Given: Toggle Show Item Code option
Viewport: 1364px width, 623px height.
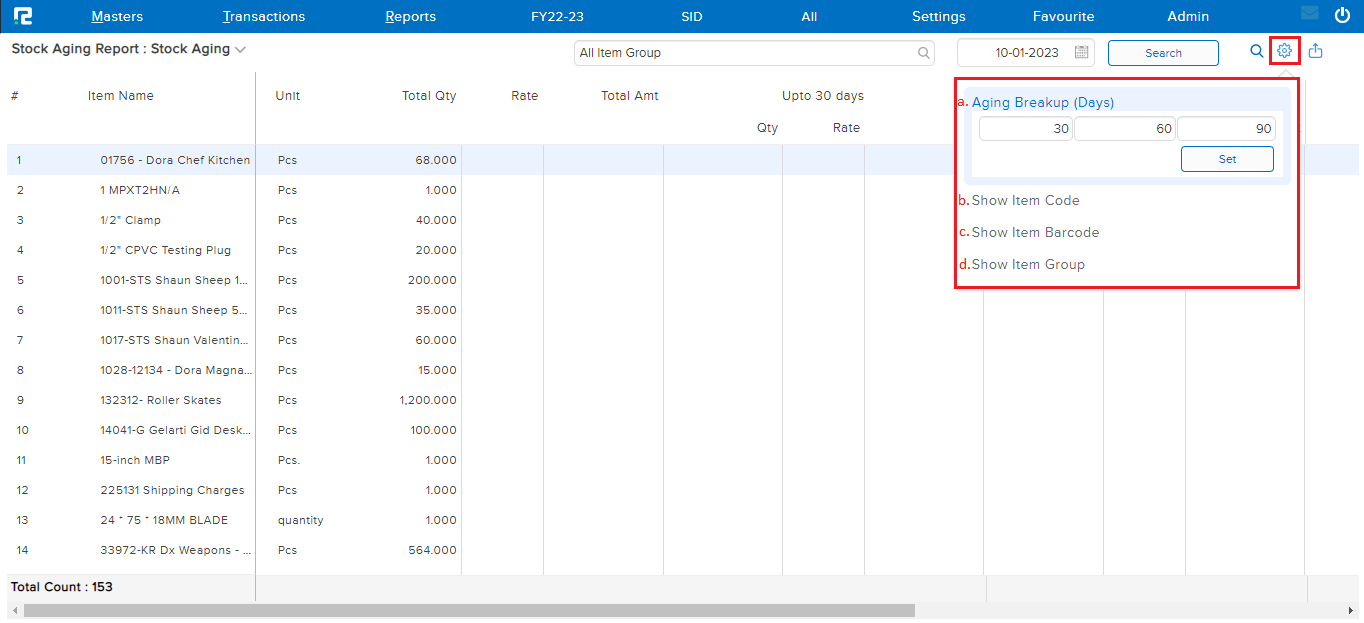Looking at the screenshot, I should coord(1025,200).
